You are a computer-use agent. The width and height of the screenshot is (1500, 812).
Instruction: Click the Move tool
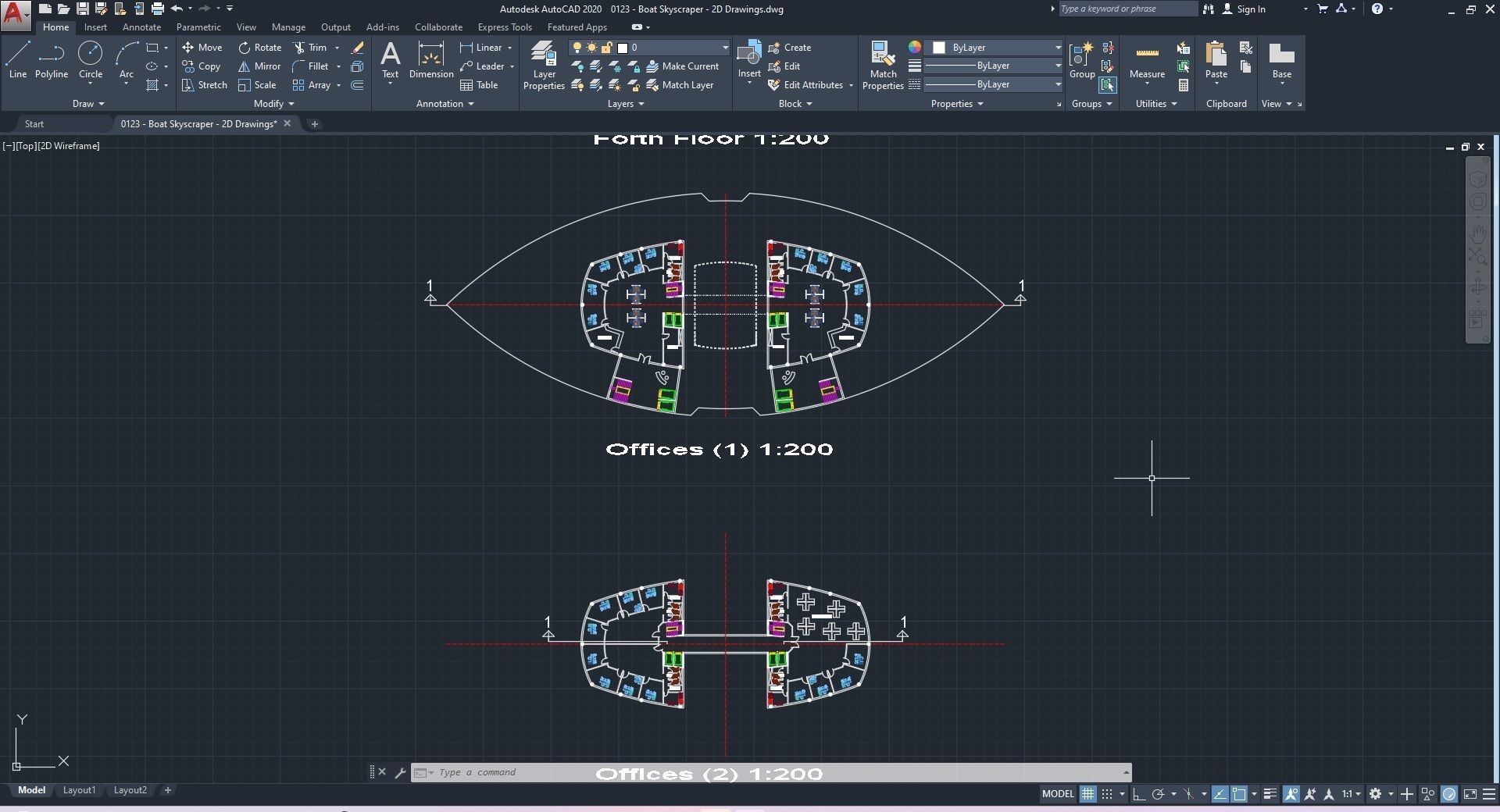click(x=202, y=48)
